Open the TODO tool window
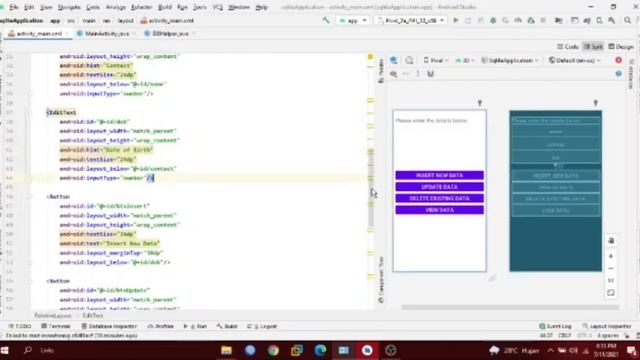 (x=20, y=326)
